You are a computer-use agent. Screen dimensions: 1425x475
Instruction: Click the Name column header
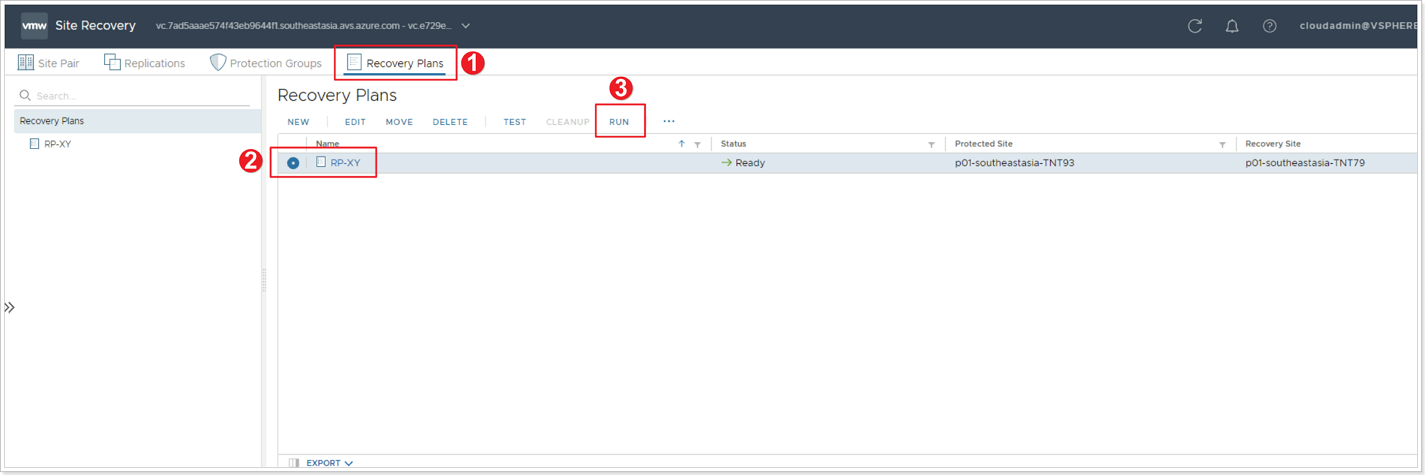click(327, 144)
